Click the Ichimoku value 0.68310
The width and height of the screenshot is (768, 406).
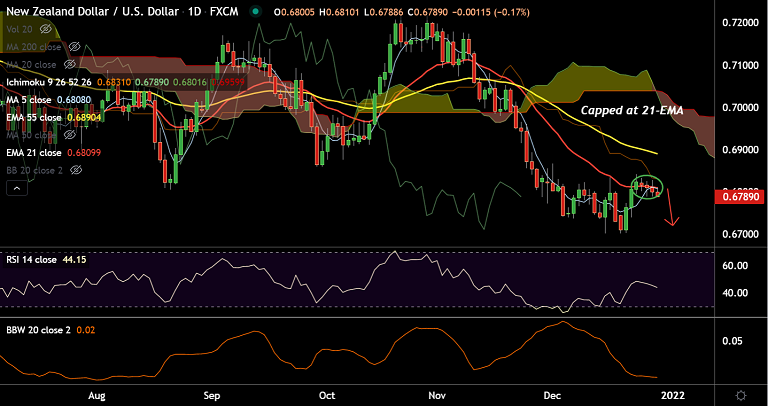pyautogui.click(x=115, y=82)
